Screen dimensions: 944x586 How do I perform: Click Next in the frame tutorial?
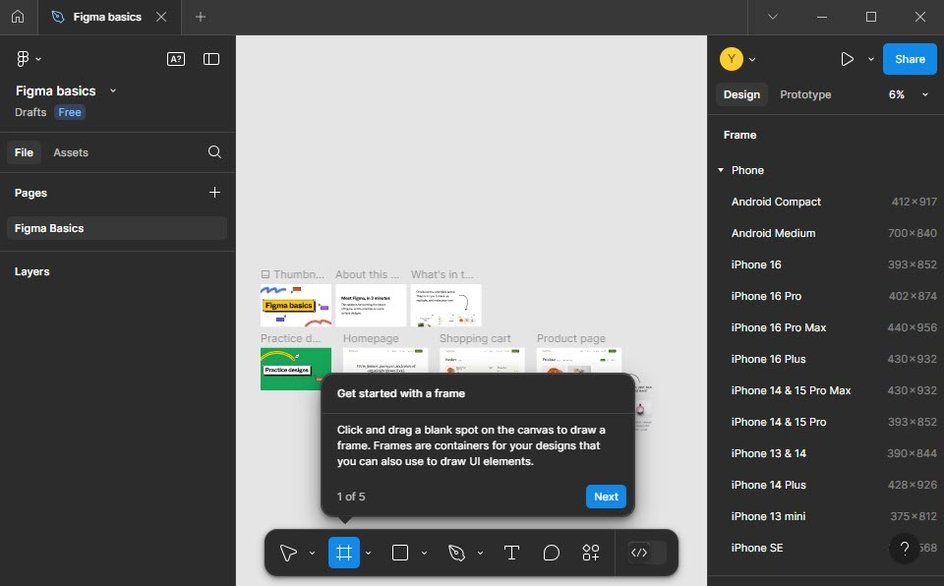coord(606,496)
